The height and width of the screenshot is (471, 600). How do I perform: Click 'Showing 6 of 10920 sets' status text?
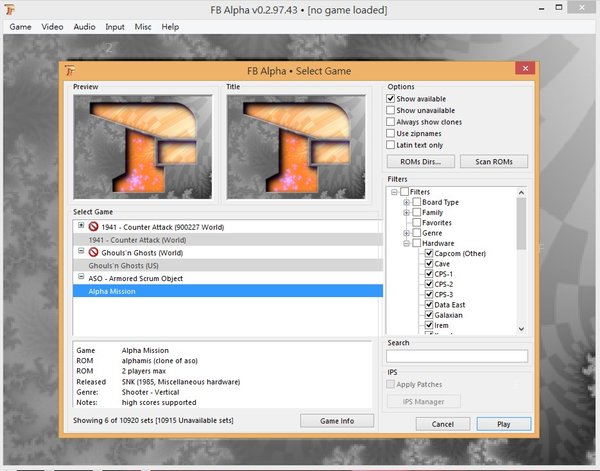click(153, 420)
